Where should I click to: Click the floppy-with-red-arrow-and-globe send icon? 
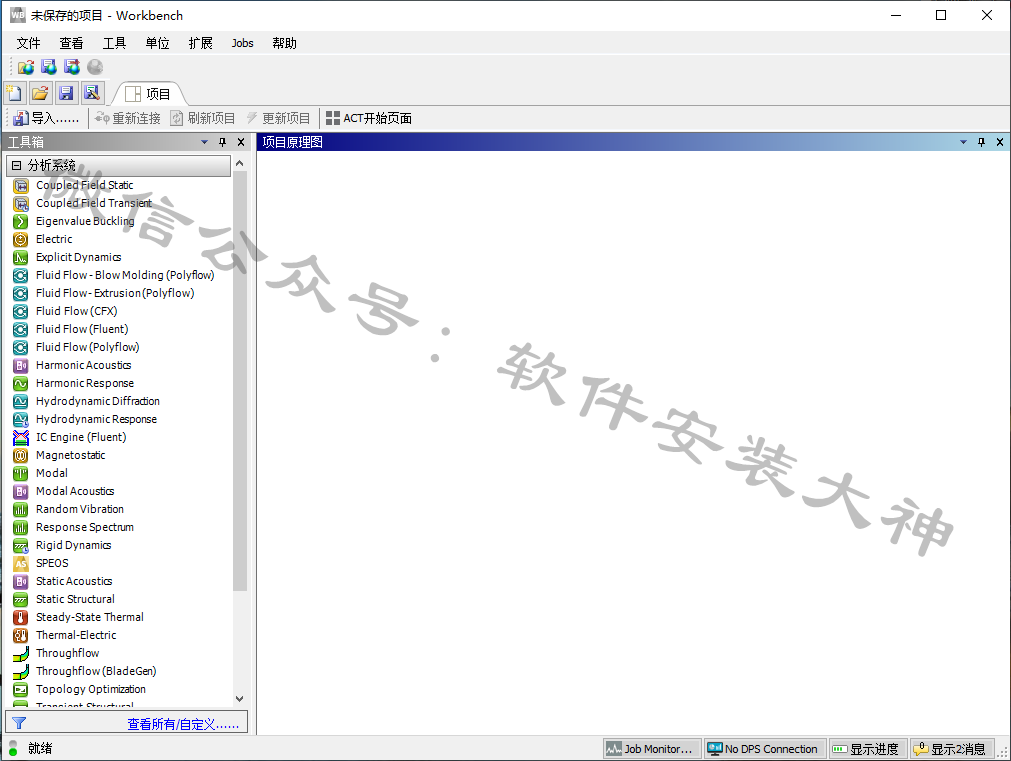pyautogui.click(x=72, y=67)
